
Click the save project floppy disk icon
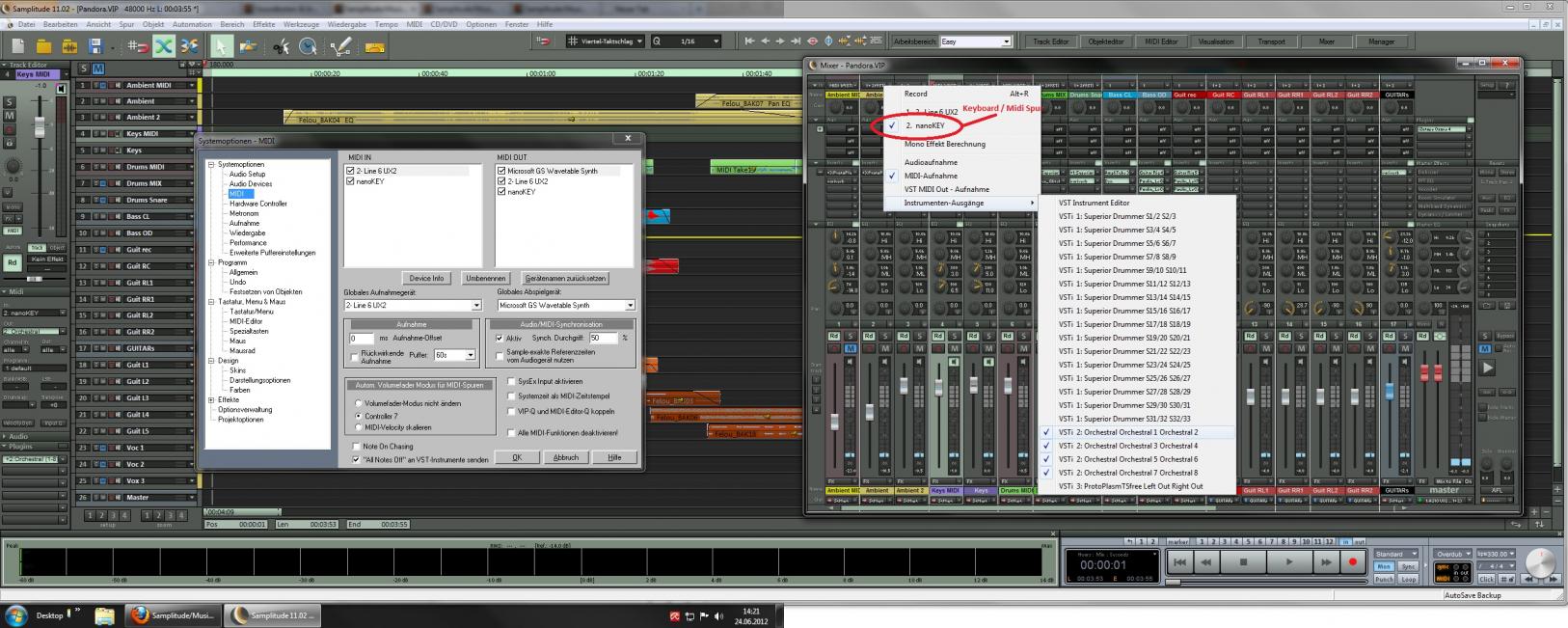95,45
